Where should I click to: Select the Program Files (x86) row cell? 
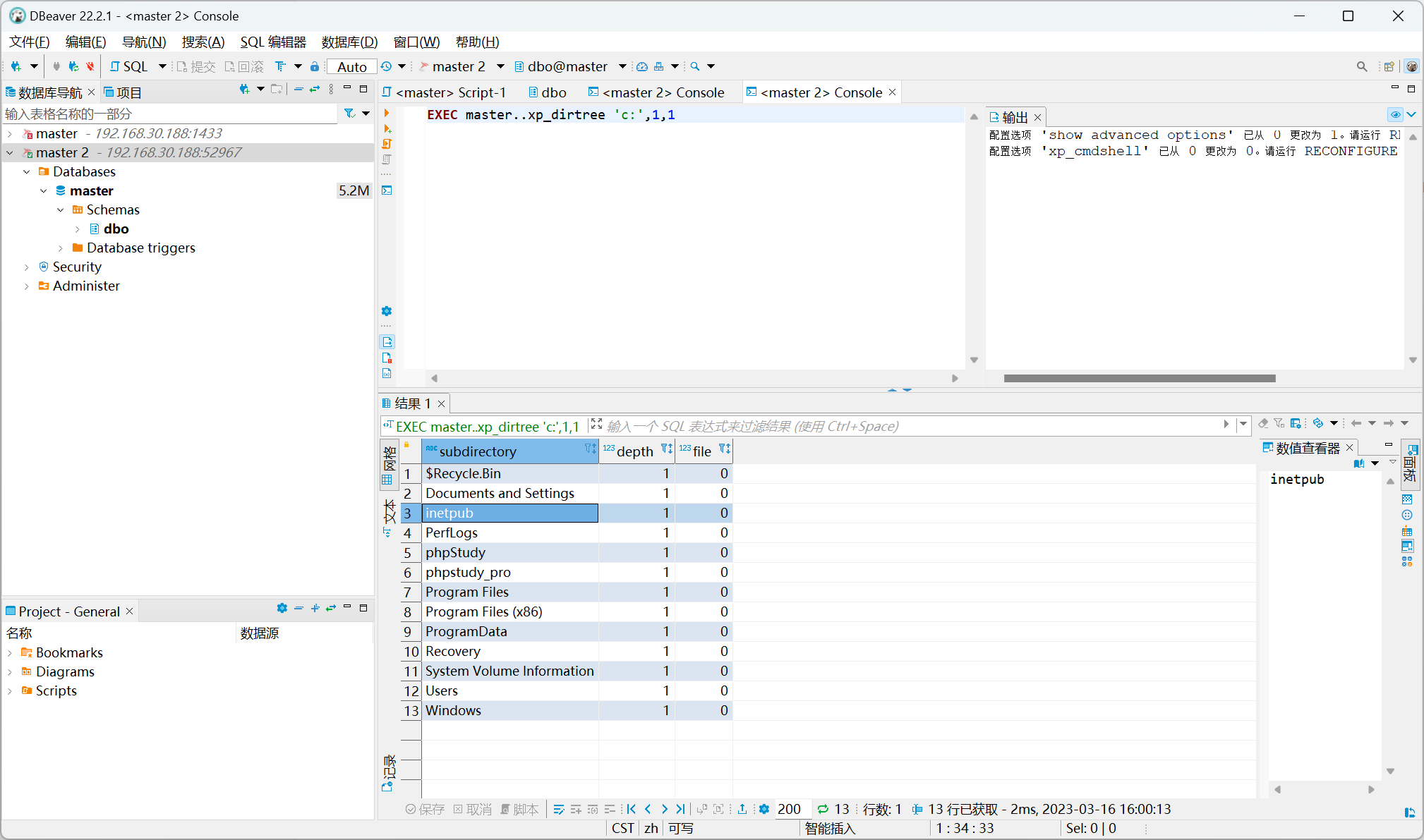click(510, 611)
